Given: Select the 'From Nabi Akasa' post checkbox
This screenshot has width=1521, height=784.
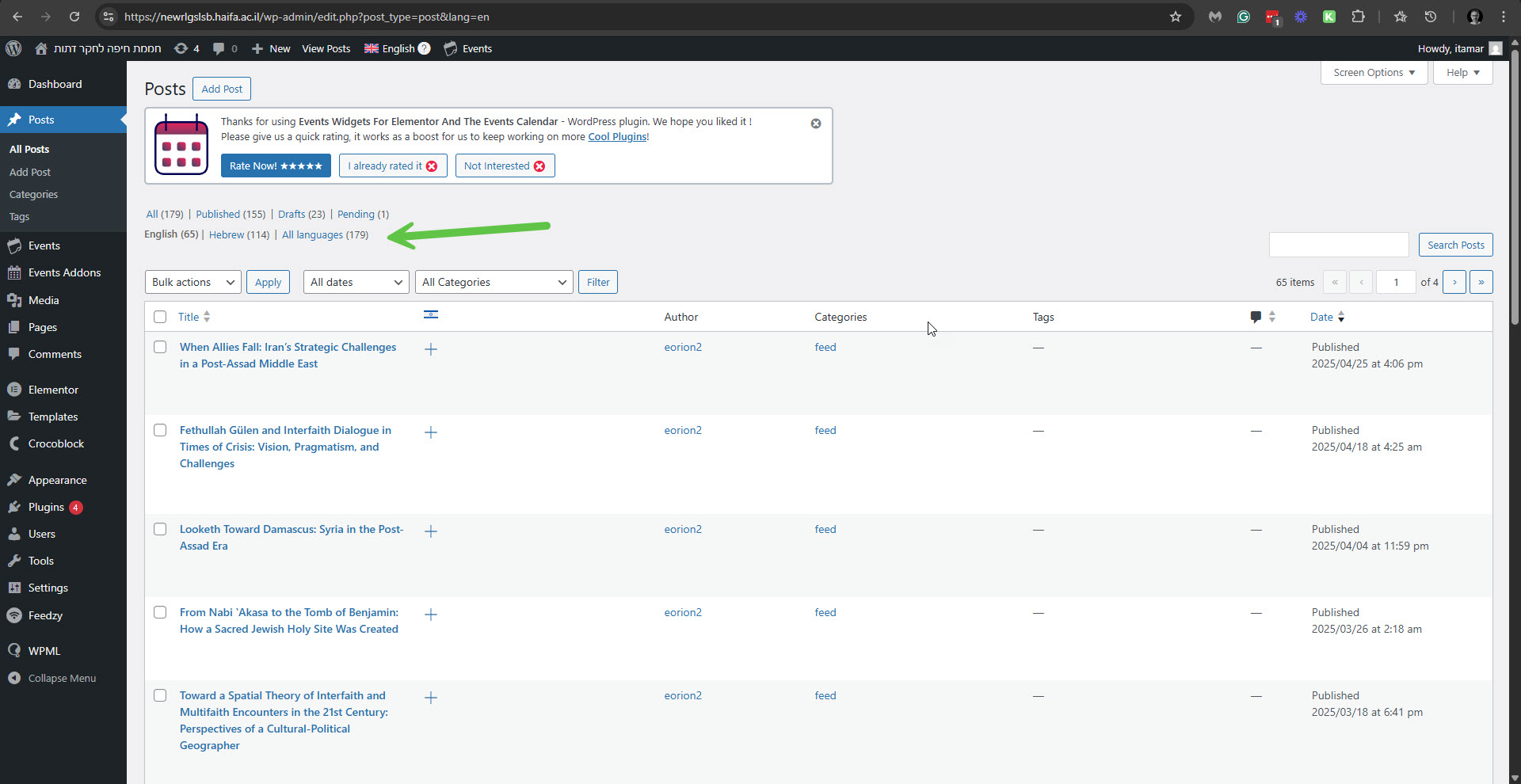Looking at the screenshot, I should [160, 612].
